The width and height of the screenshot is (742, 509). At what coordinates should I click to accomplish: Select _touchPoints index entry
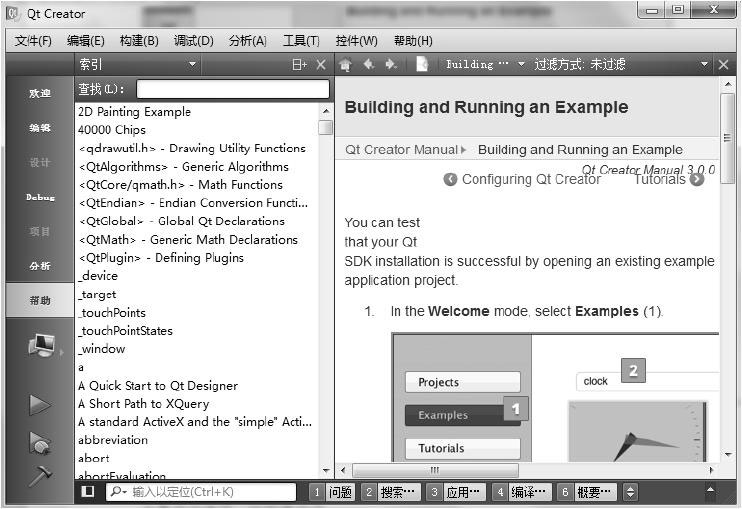(112, 313)
